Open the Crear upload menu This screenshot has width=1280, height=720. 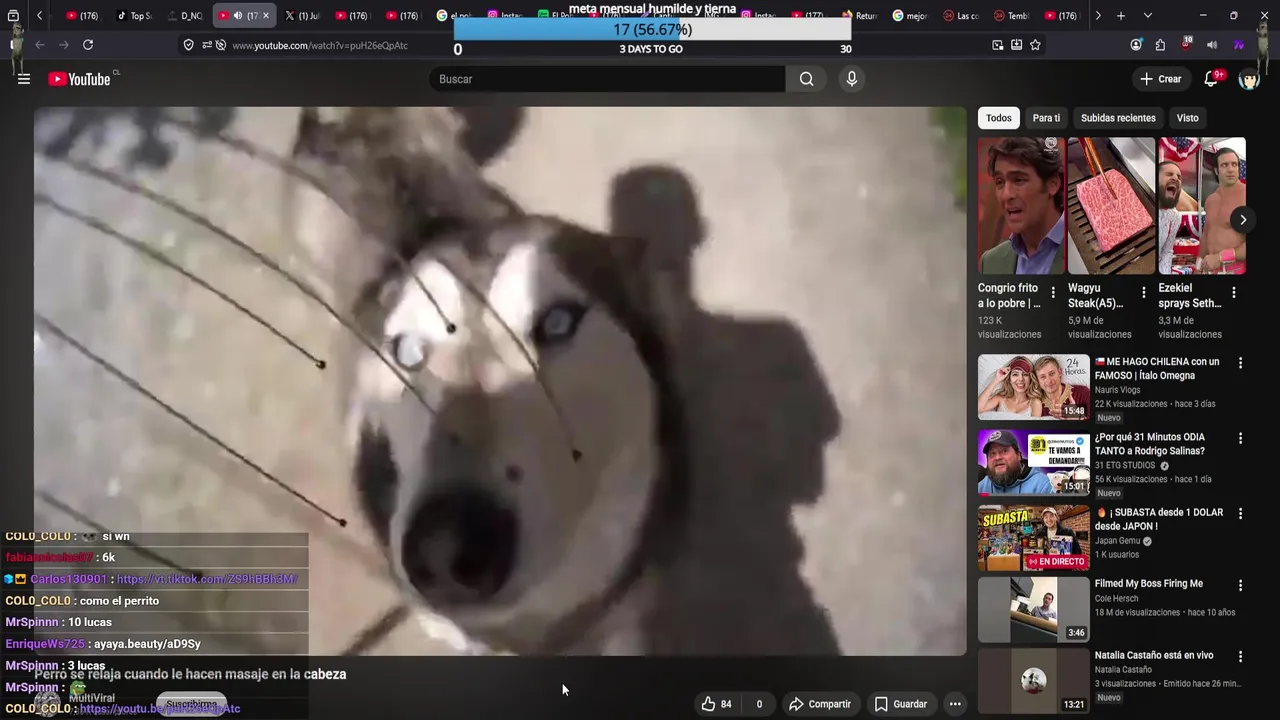1161,79
